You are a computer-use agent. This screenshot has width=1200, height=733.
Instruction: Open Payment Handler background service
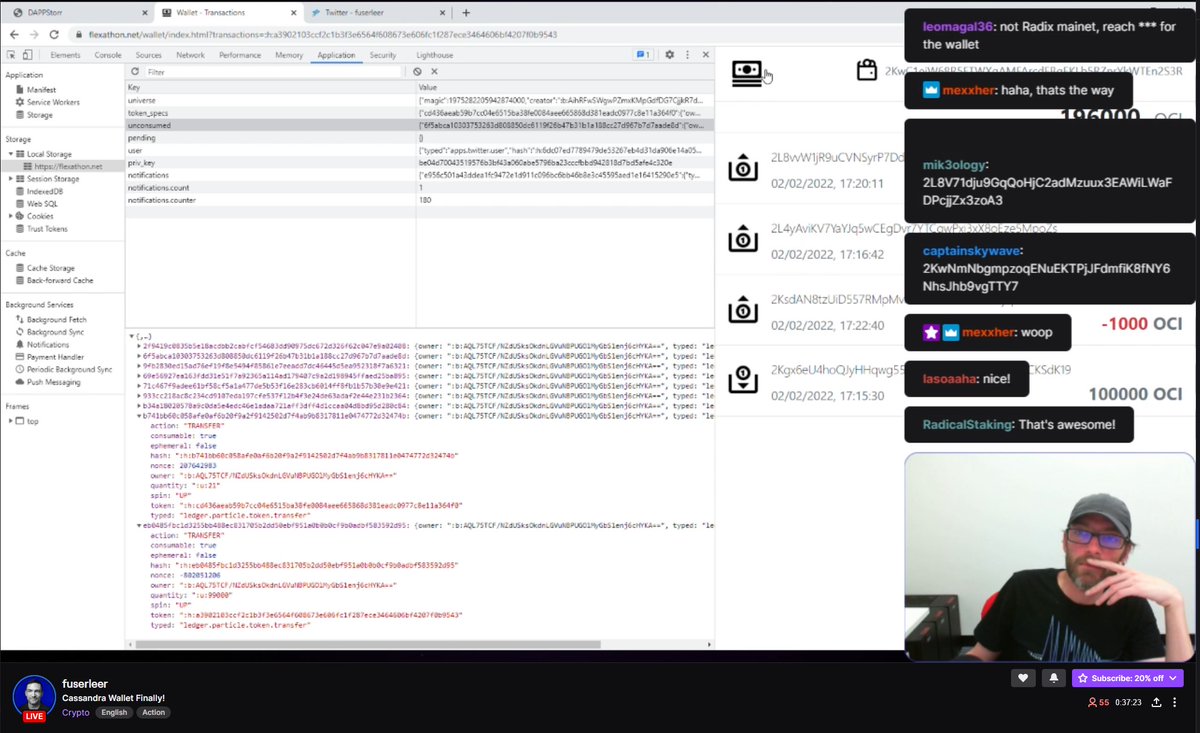click(x=48, y=357)
